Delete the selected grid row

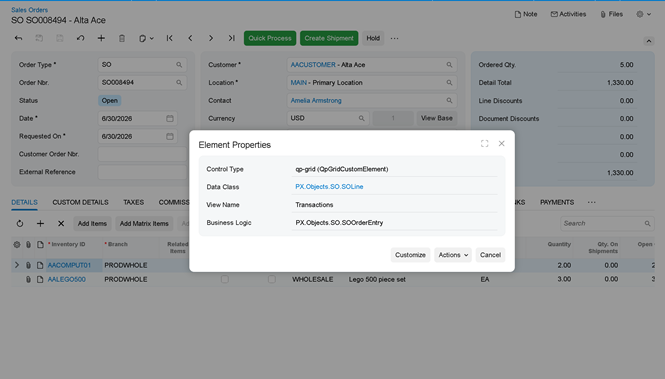(61, 223)
